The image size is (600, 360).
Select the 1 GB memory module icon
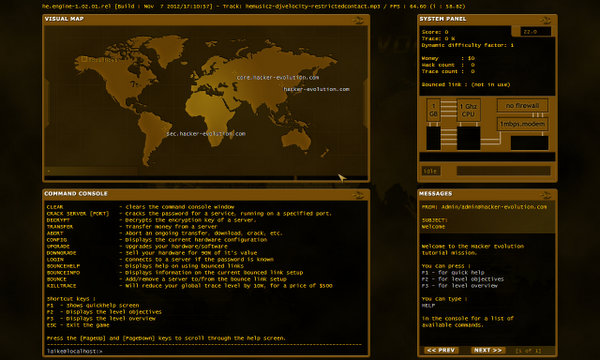click(434, 110)
